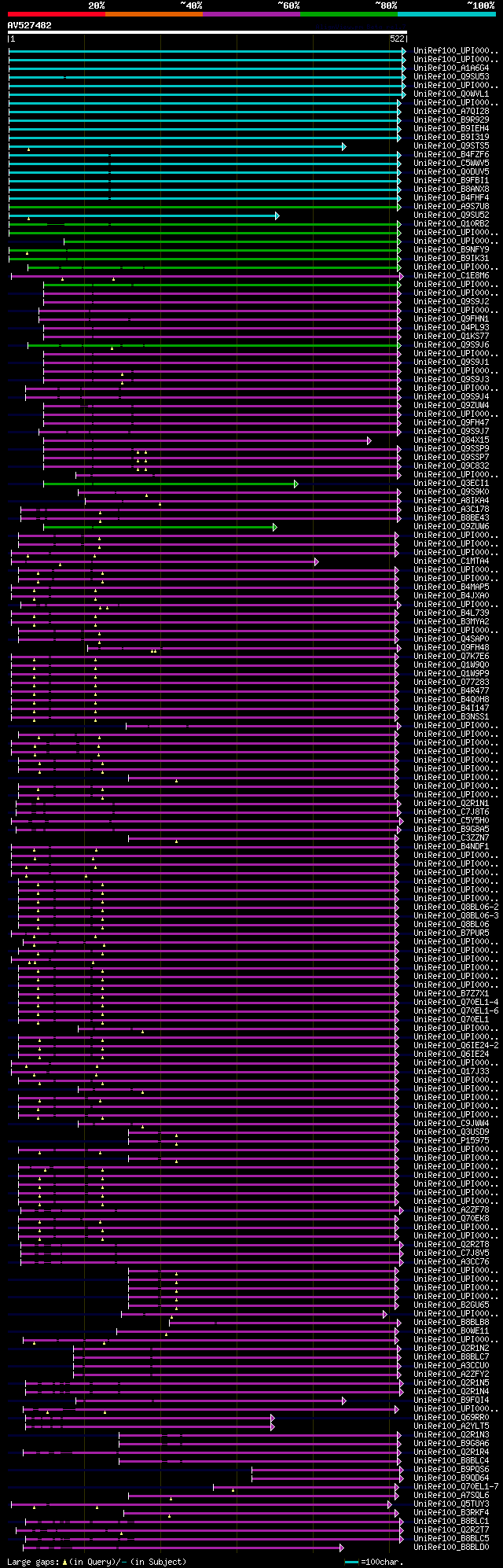Select the UniRef100_A8IKA4 label
The width and height of the screenshot is (503, 1568).
(x=451, y=500)
